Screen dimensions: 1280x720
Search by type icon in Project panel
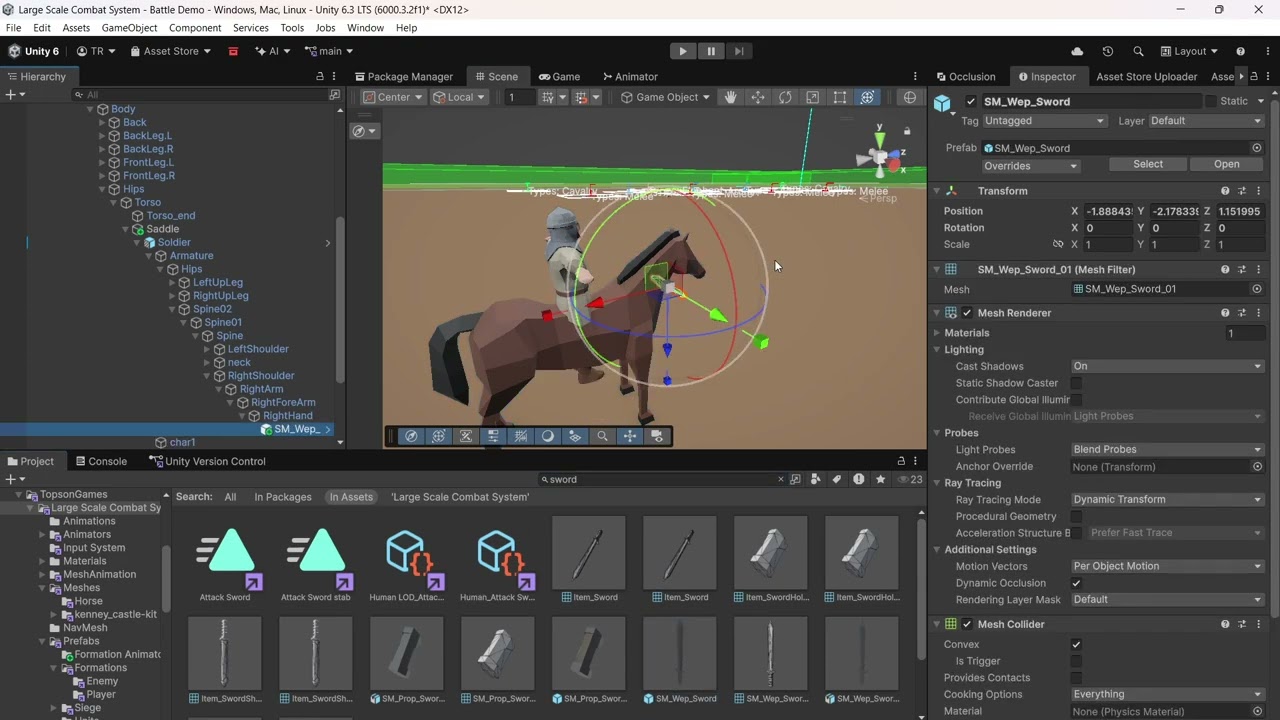tap(816, 479)
